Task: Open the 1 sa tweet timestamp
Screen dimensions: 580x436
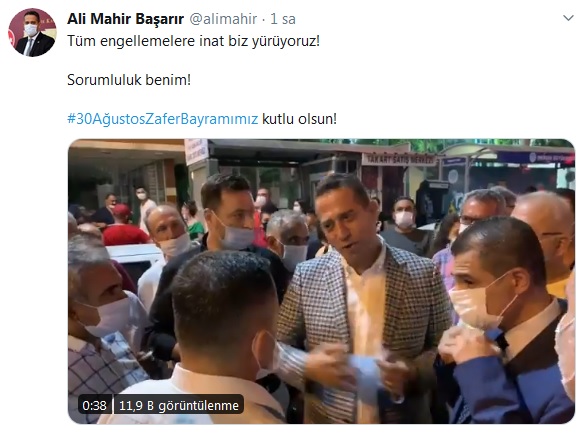Action: [283, 19]
